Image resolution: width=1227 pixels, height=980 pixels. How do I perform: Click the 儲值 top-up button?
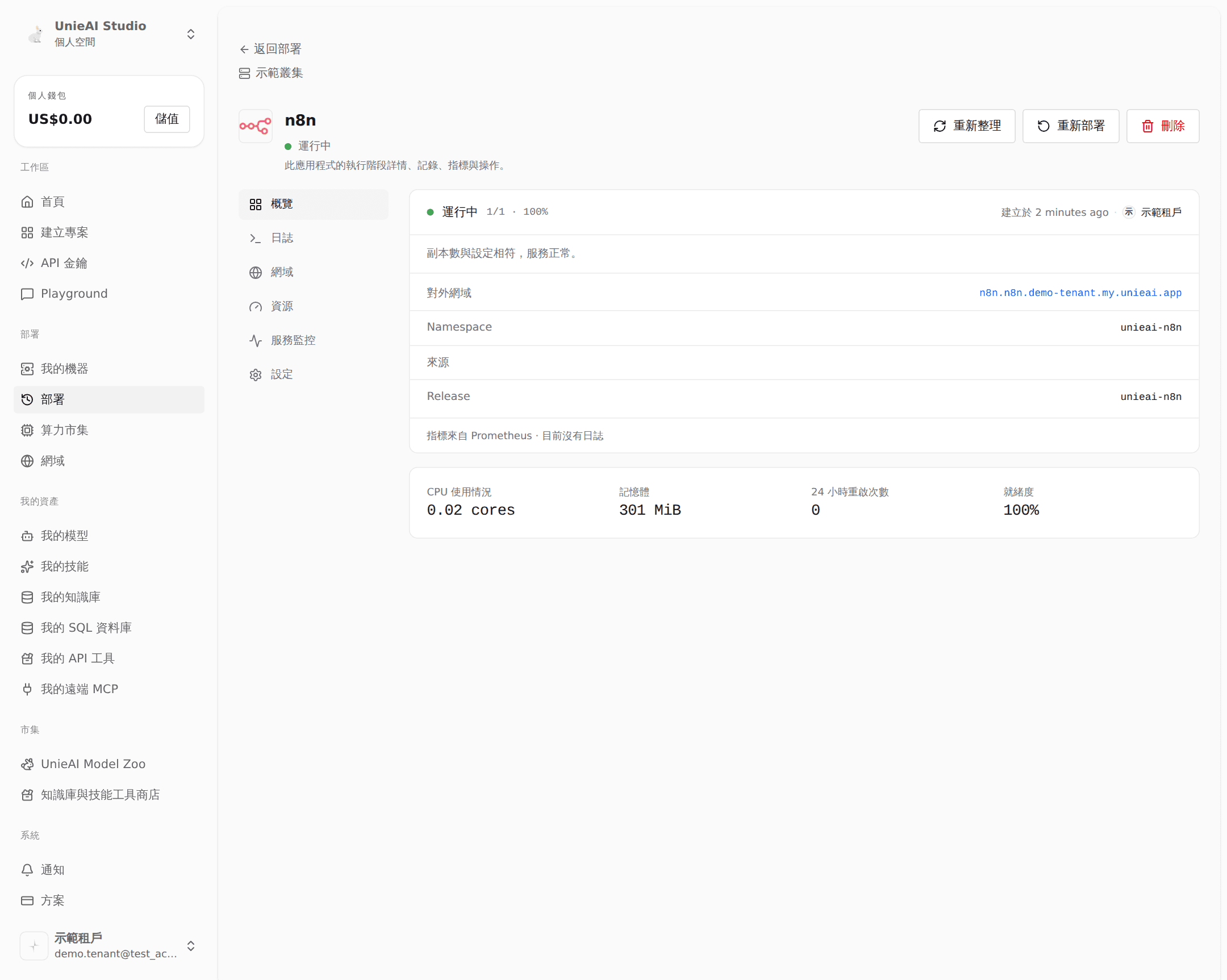point(167,119)
